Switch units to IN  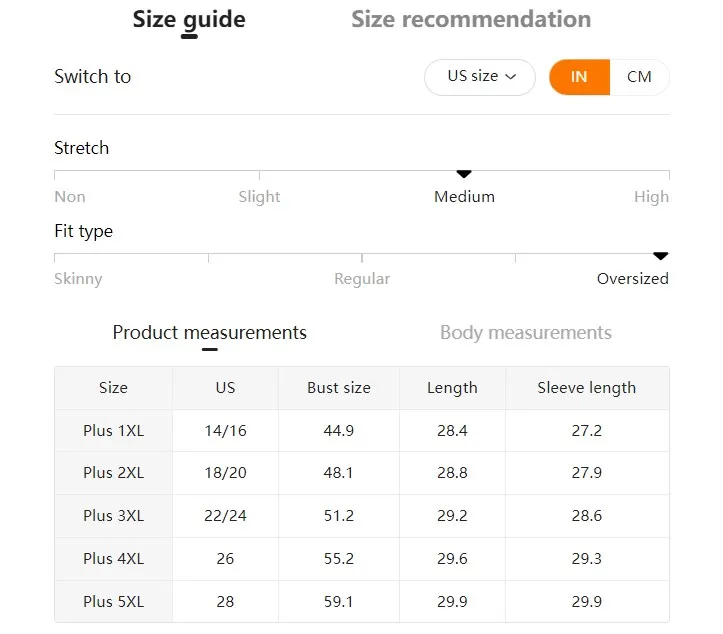tap(579, 77)
